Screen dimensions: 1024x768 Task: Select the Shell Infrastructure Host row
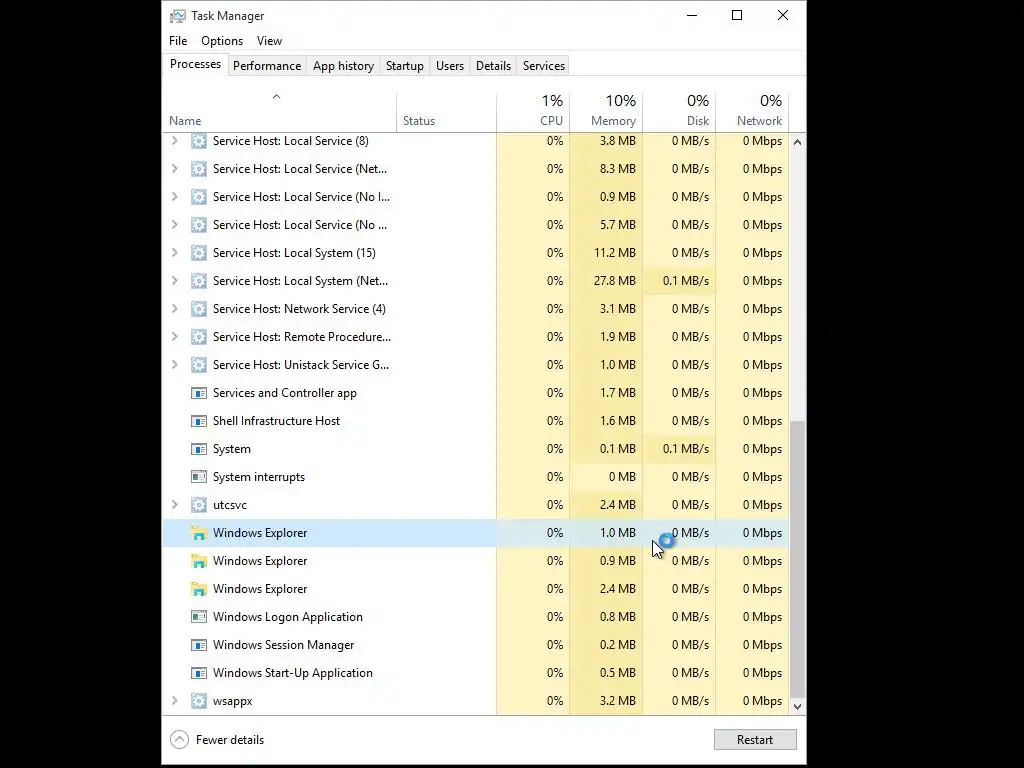[475, 421]
